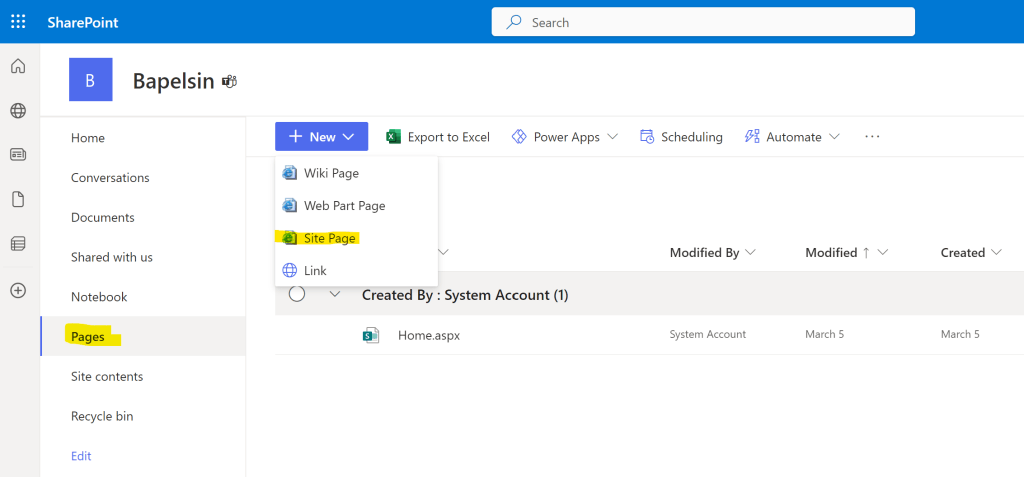Open the Home.aspx file

click(428, 335)
